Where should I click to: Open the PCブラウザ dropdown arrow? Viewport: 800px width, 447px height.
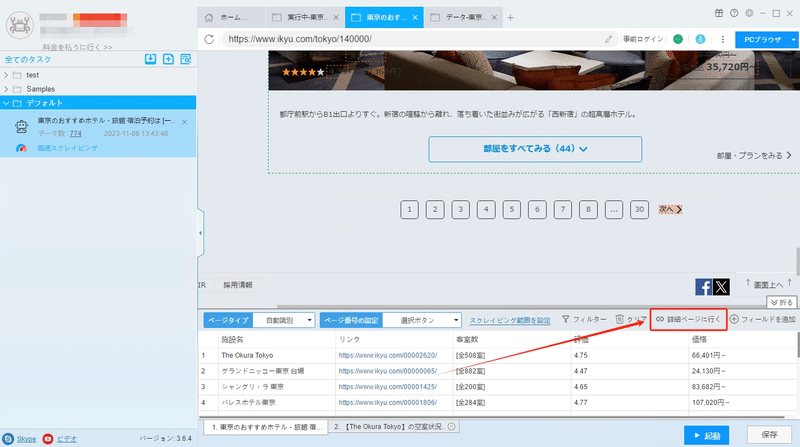pyautogui.click(x=793, y=39)
